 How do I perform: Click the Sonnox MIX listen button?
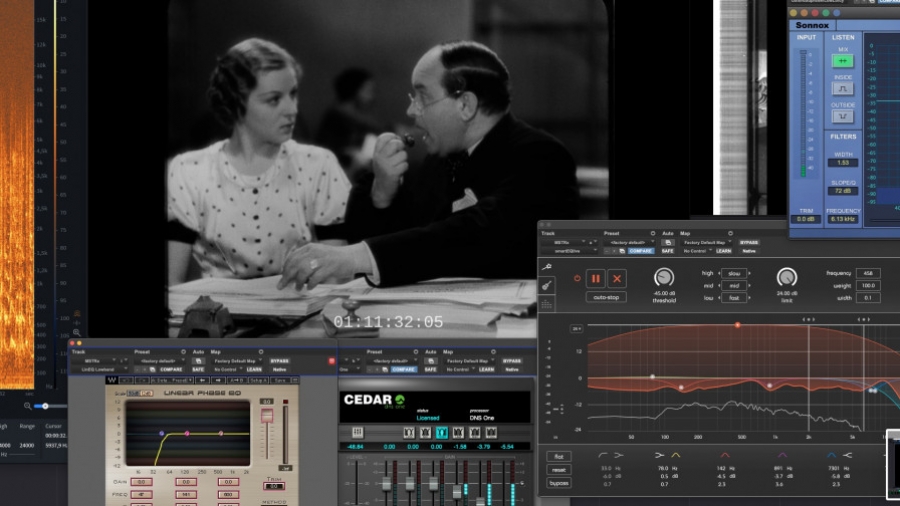pos(842,61)
